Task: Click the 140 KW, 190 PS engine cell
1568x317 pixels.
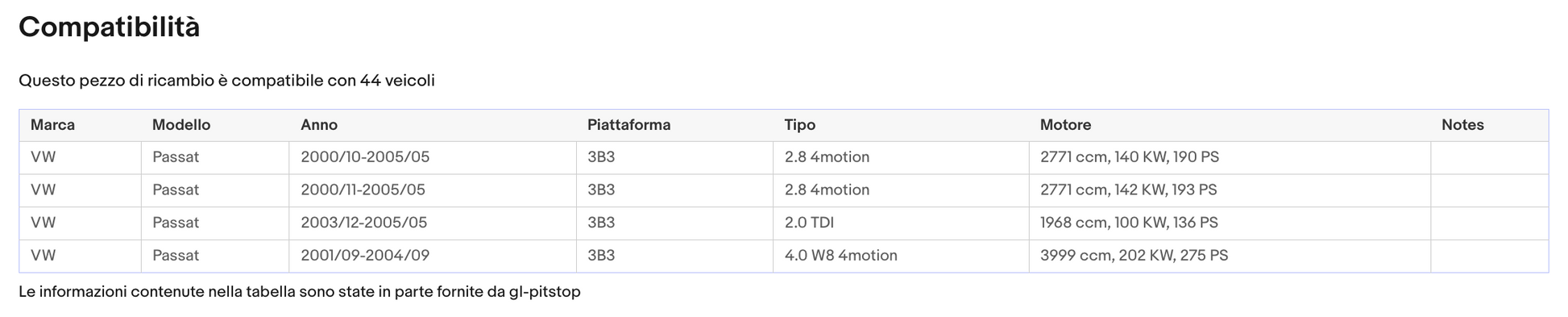Action: (1230, 157)
